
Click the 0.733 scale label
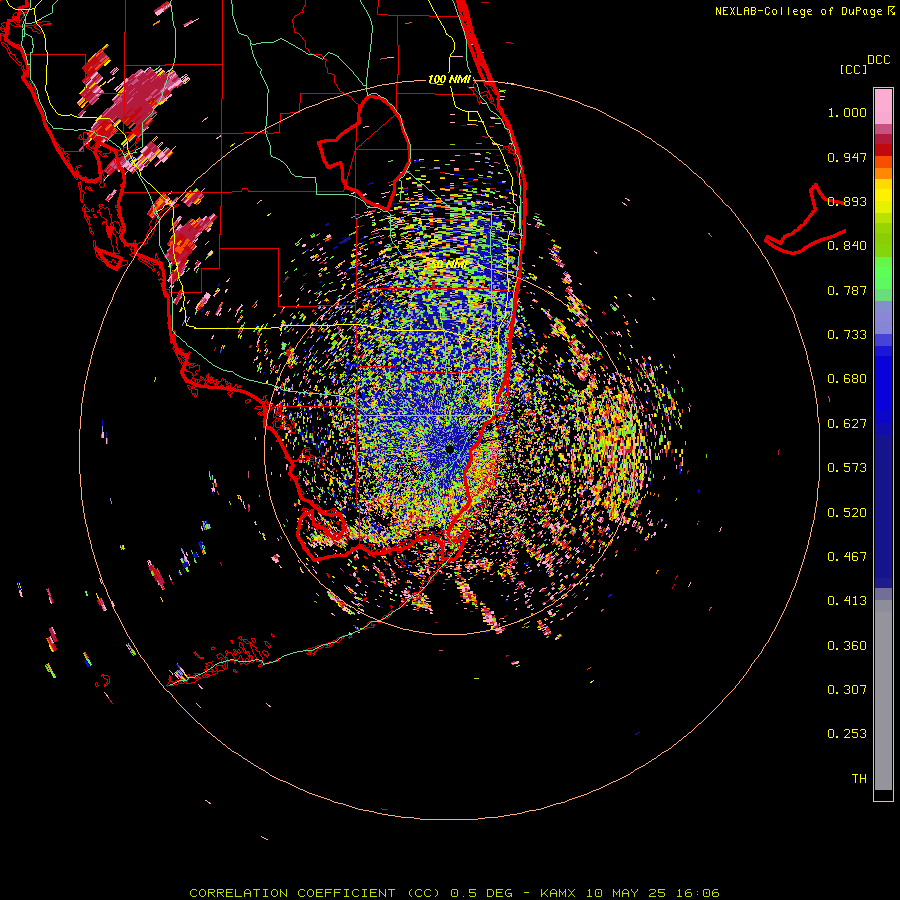[x=847, y=335]
